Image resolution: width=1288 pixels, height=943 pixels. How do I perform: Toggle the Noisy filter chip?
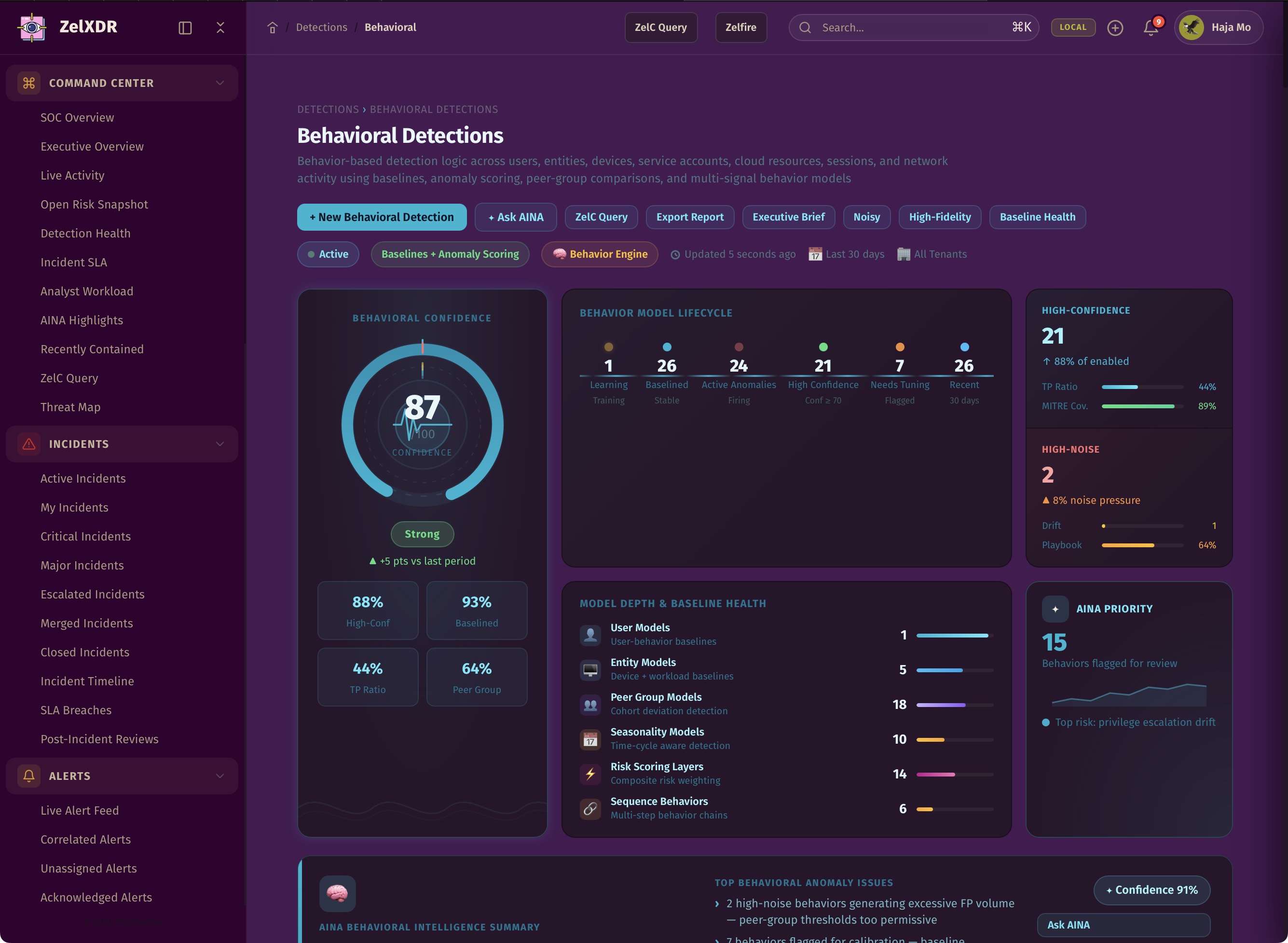pos(866,217)
